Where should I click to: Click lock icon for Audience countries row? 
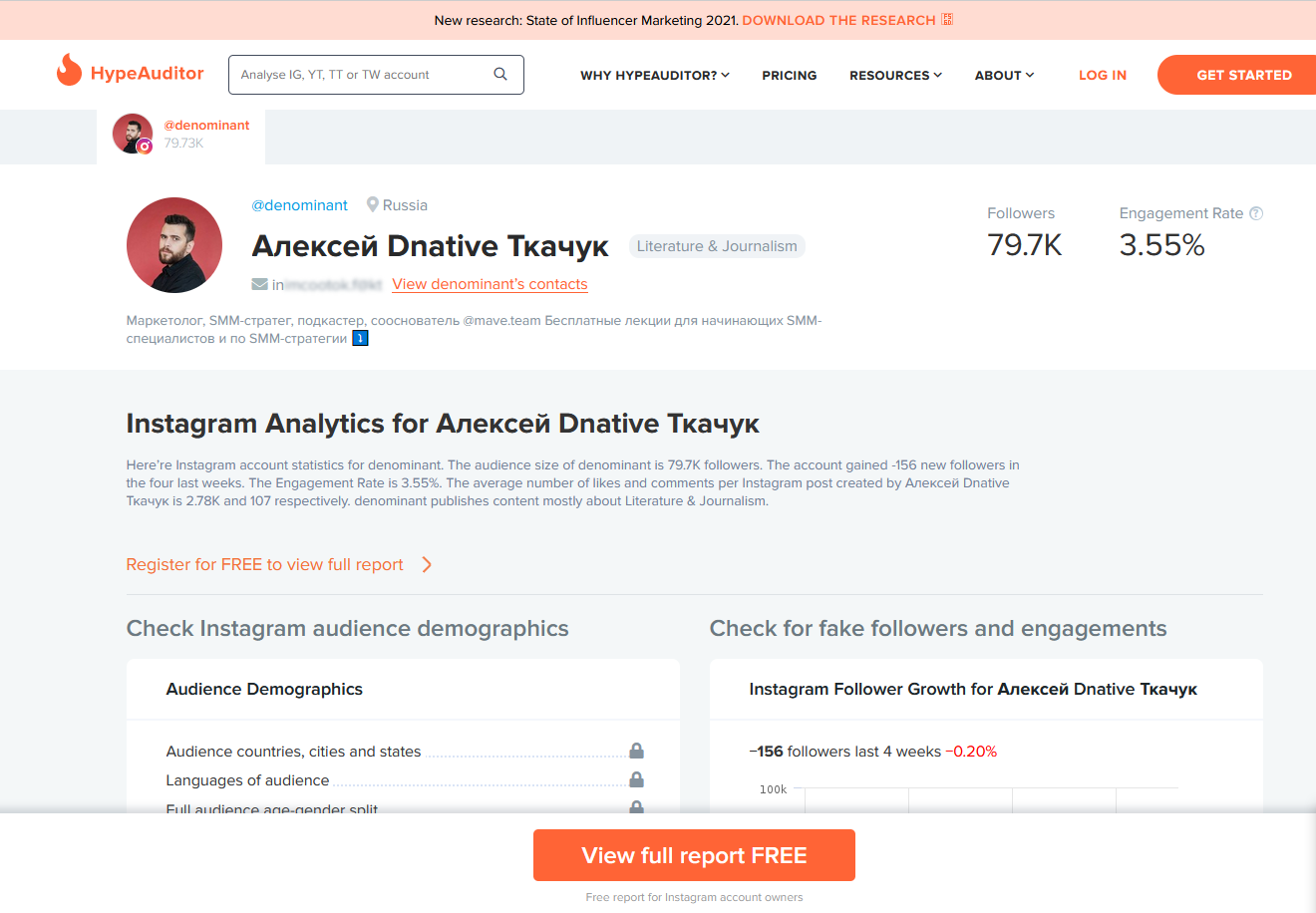coord(636,751)
